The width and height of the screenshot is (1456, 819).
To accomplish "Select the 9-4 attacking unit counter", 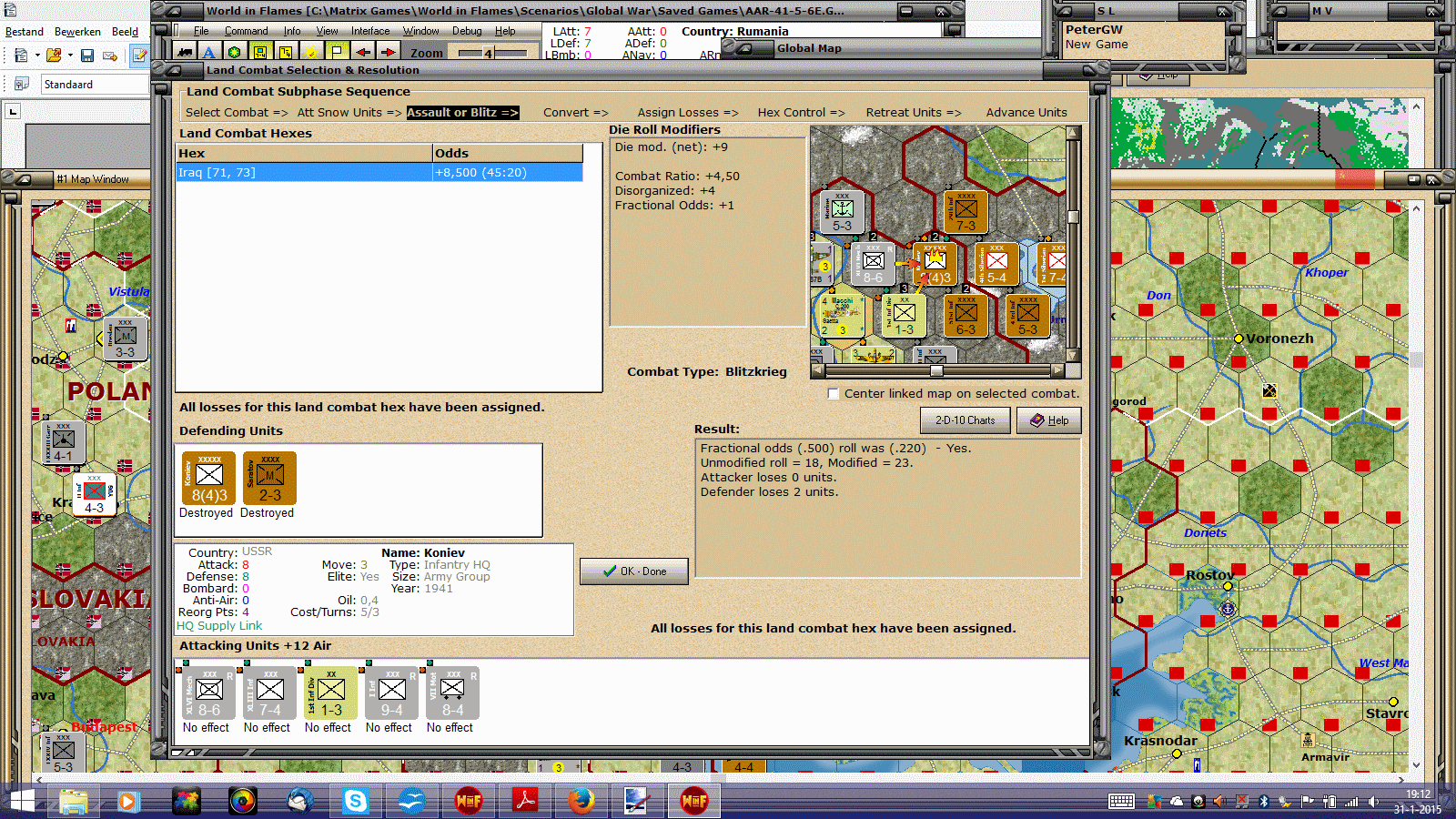I will [391, 693].
